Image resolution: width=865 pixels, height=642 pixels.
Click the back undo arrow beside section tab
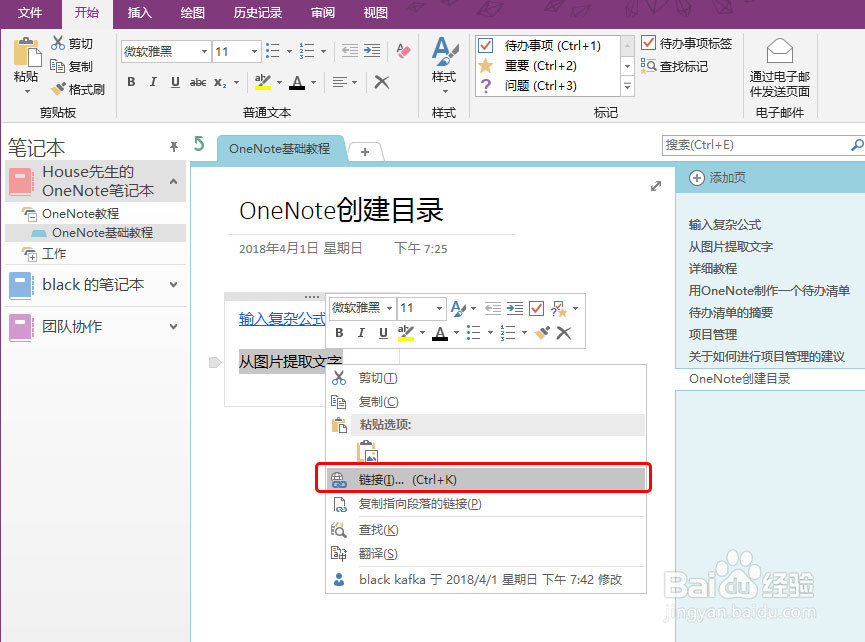pos(199,144)
